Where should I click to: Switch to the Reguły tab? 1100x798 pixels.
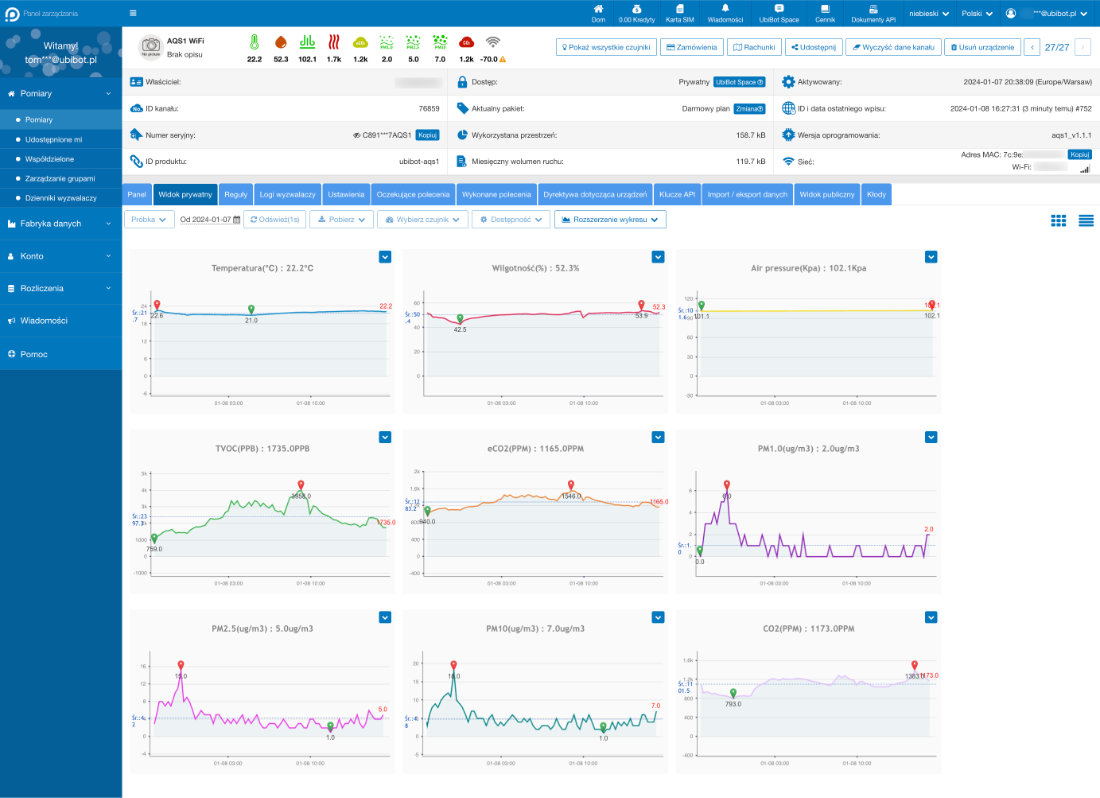(235, 194)
